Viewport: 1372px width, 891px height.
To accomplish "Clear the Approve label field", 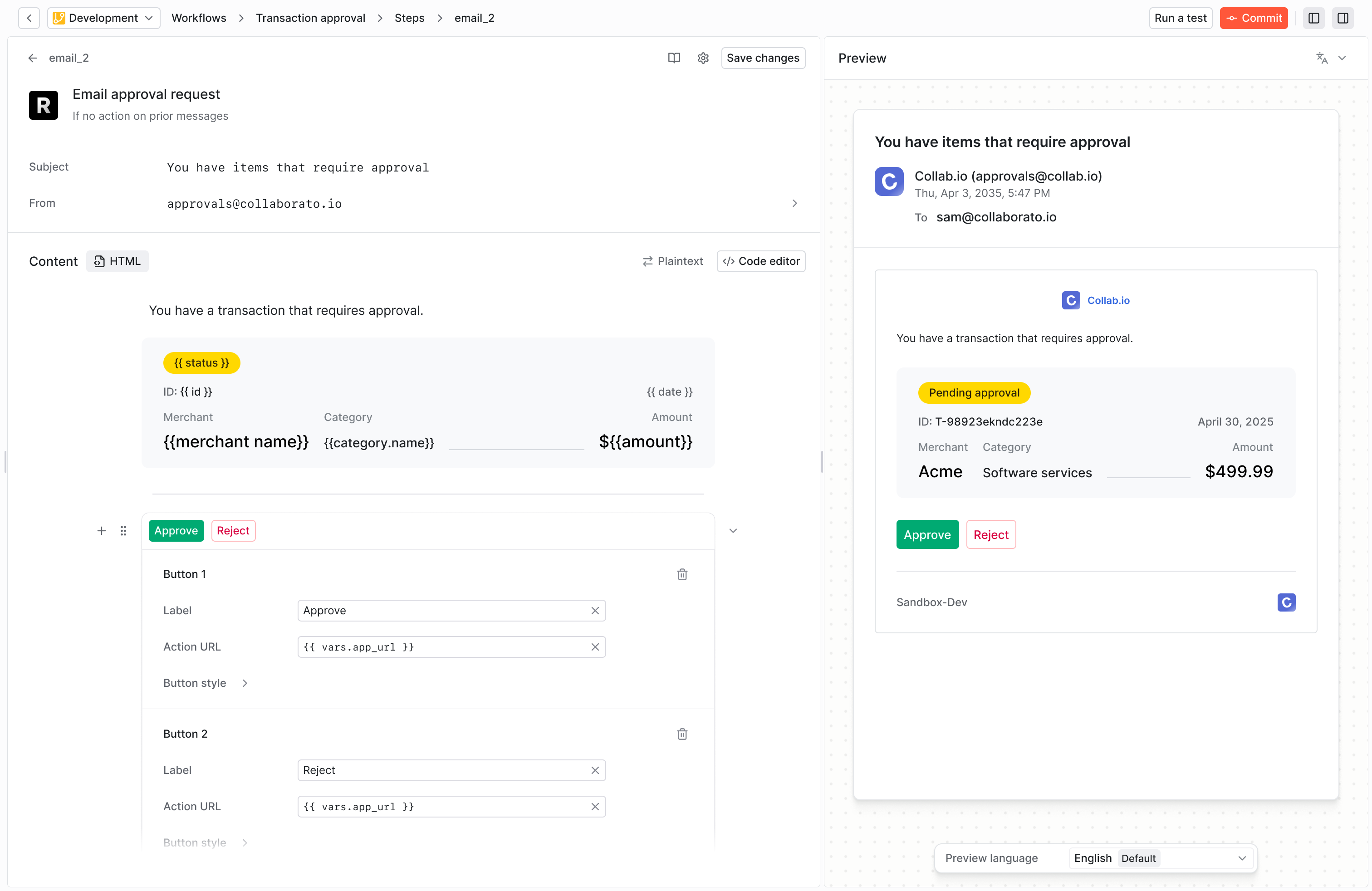I will click(595, 610).
